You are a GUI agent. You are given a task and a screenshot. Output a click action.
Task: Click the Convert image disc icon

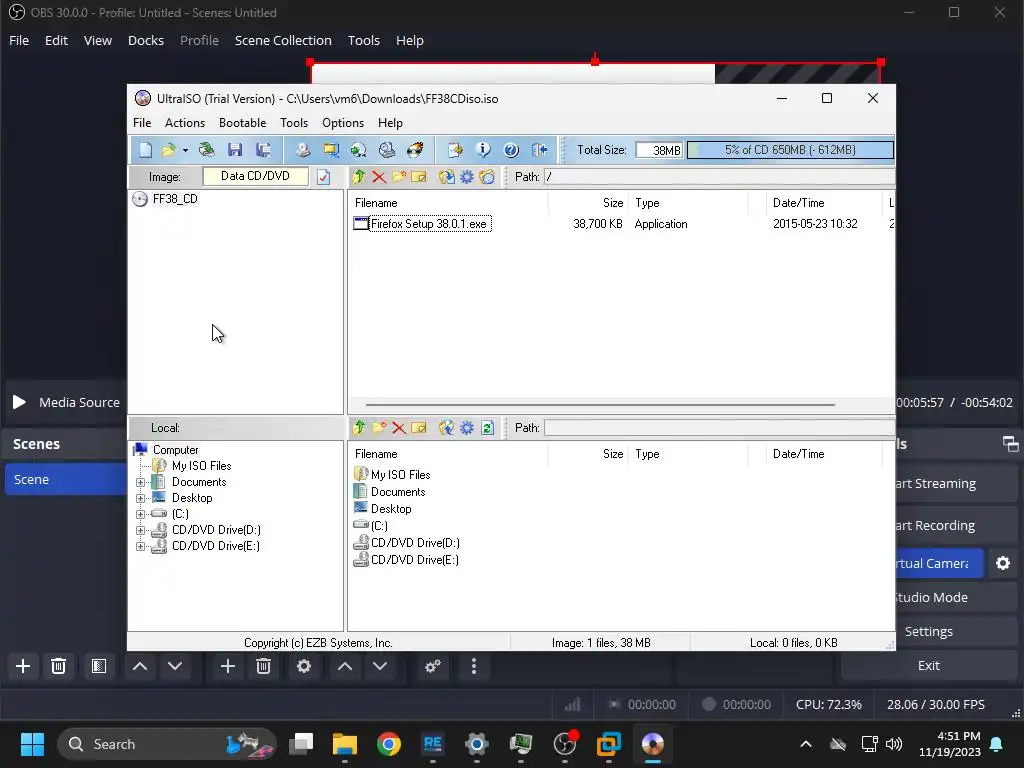point(359,150)
